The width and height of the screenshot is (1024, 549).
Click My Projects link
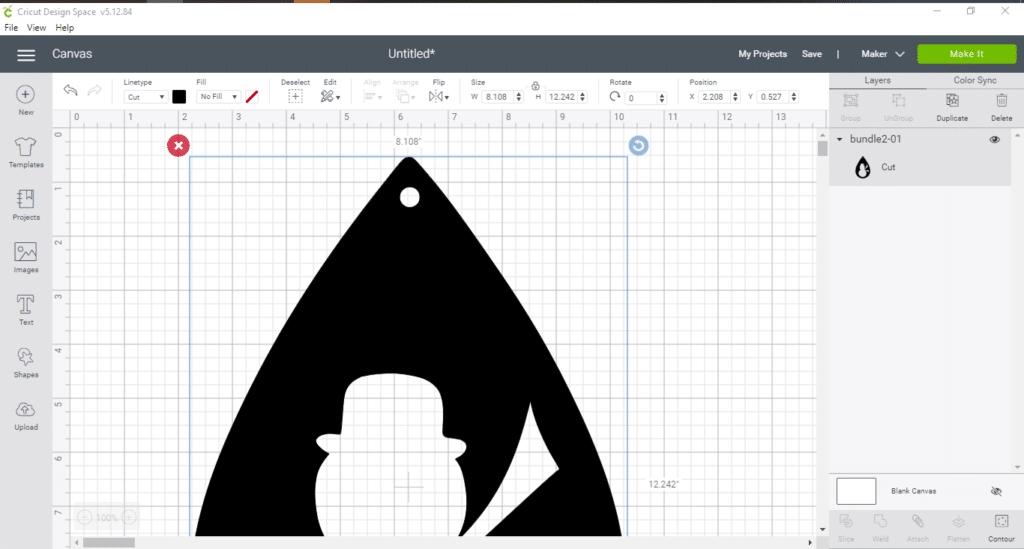coord(762,54)
